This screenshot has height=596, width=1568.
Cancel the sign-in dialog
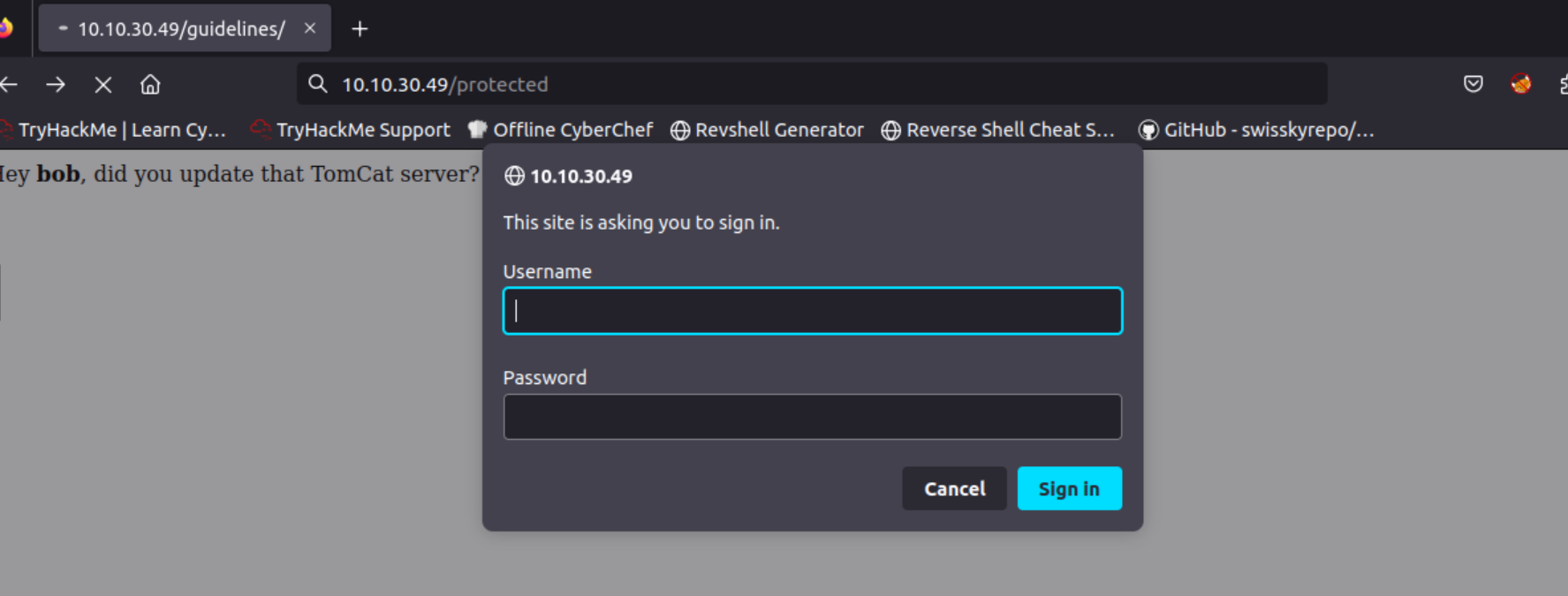954,488
